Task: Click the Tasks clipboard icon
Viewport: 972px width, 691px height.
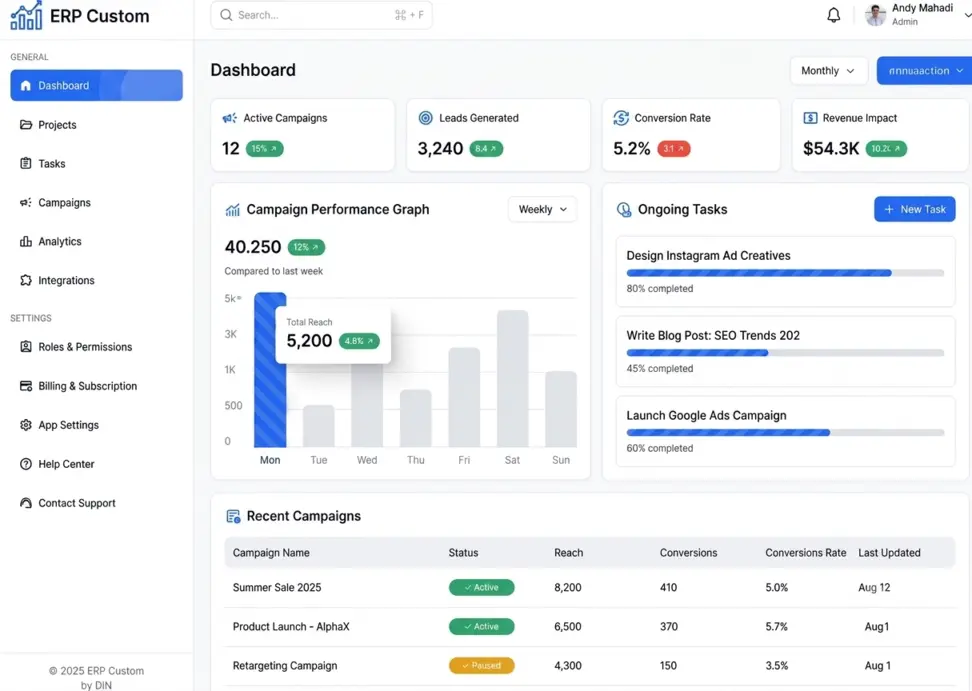Action: (25, 164)
